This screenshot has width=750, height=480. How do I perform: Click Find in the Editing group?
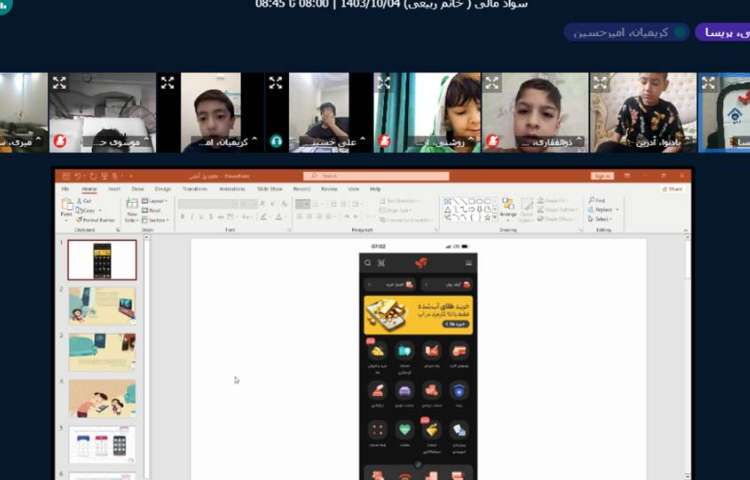597,200
